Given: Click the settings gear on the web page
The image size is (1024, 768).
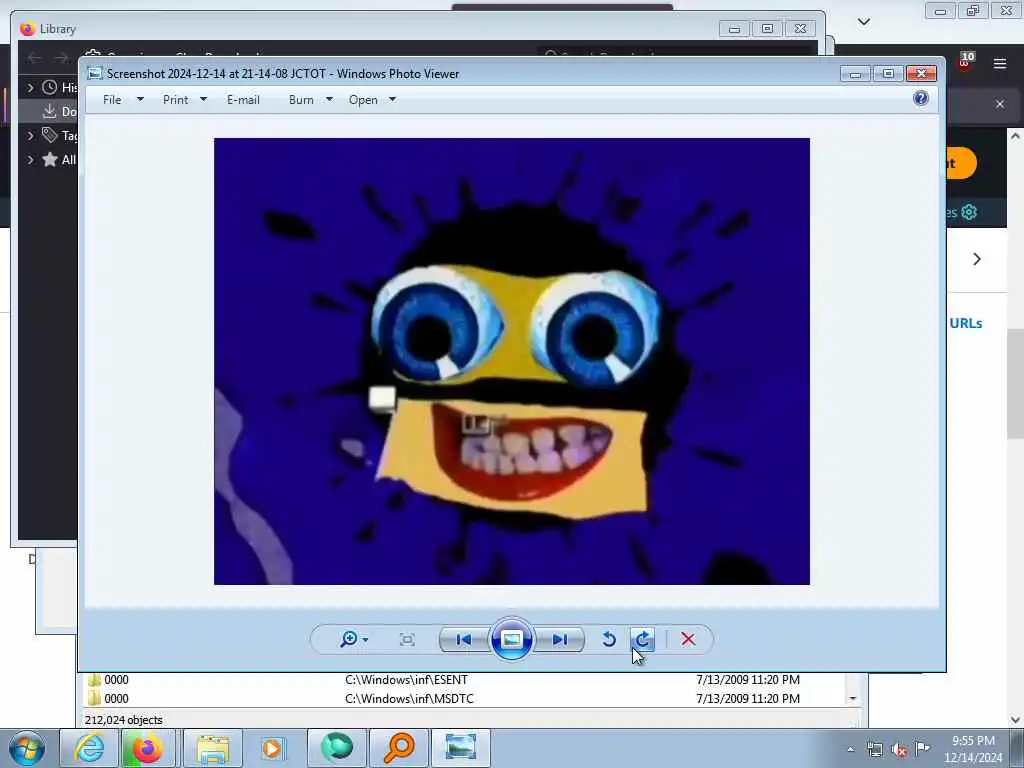Looking at the screenshot, I should coord(969,212).
